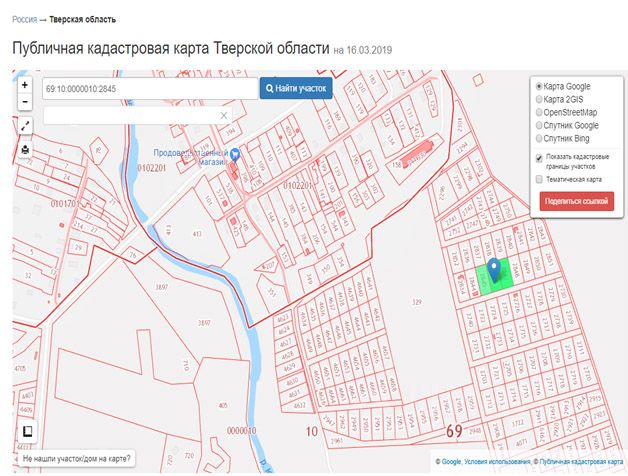Screen dimensions: 628x476
Task: Open the Россия breadcrumb link
Action: (x=24, y=19)
